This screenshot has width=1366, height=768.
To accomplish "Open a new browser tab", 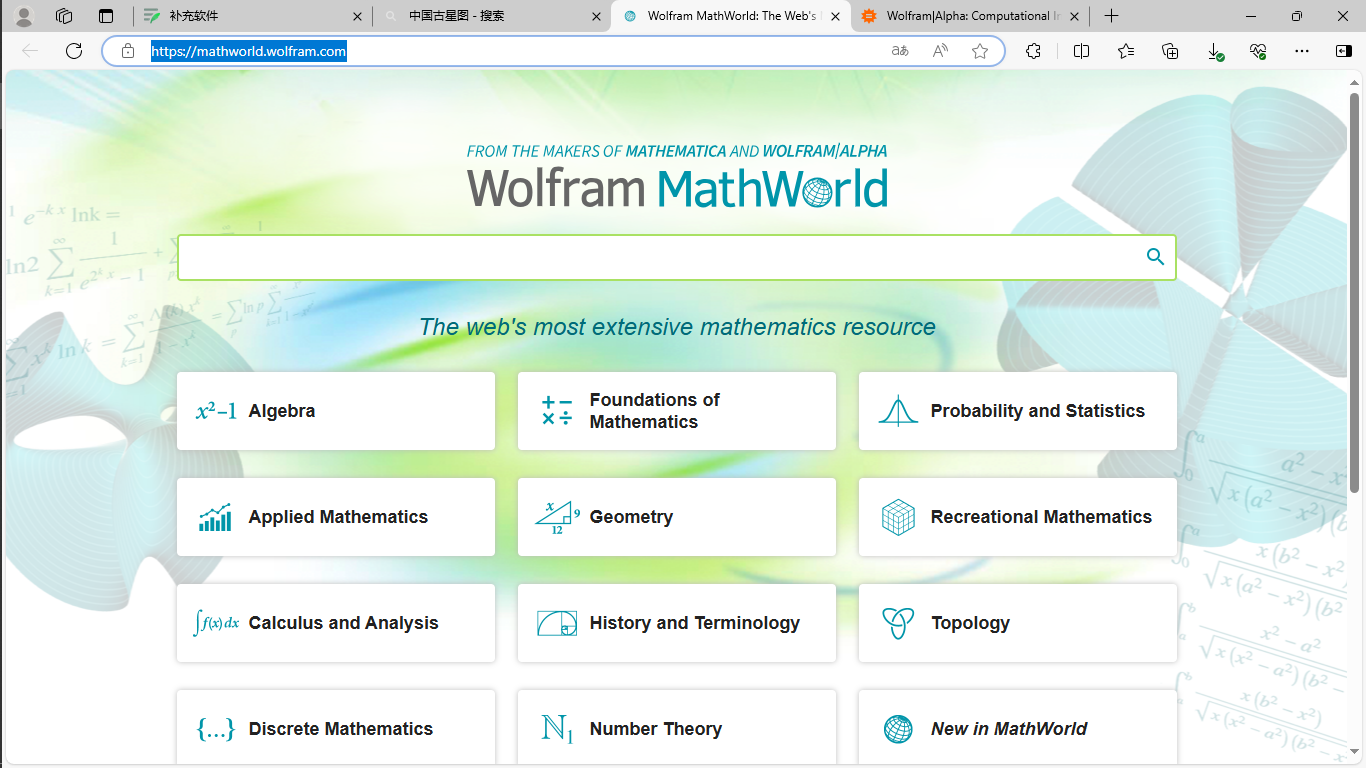I will (x=1111, y=16).
